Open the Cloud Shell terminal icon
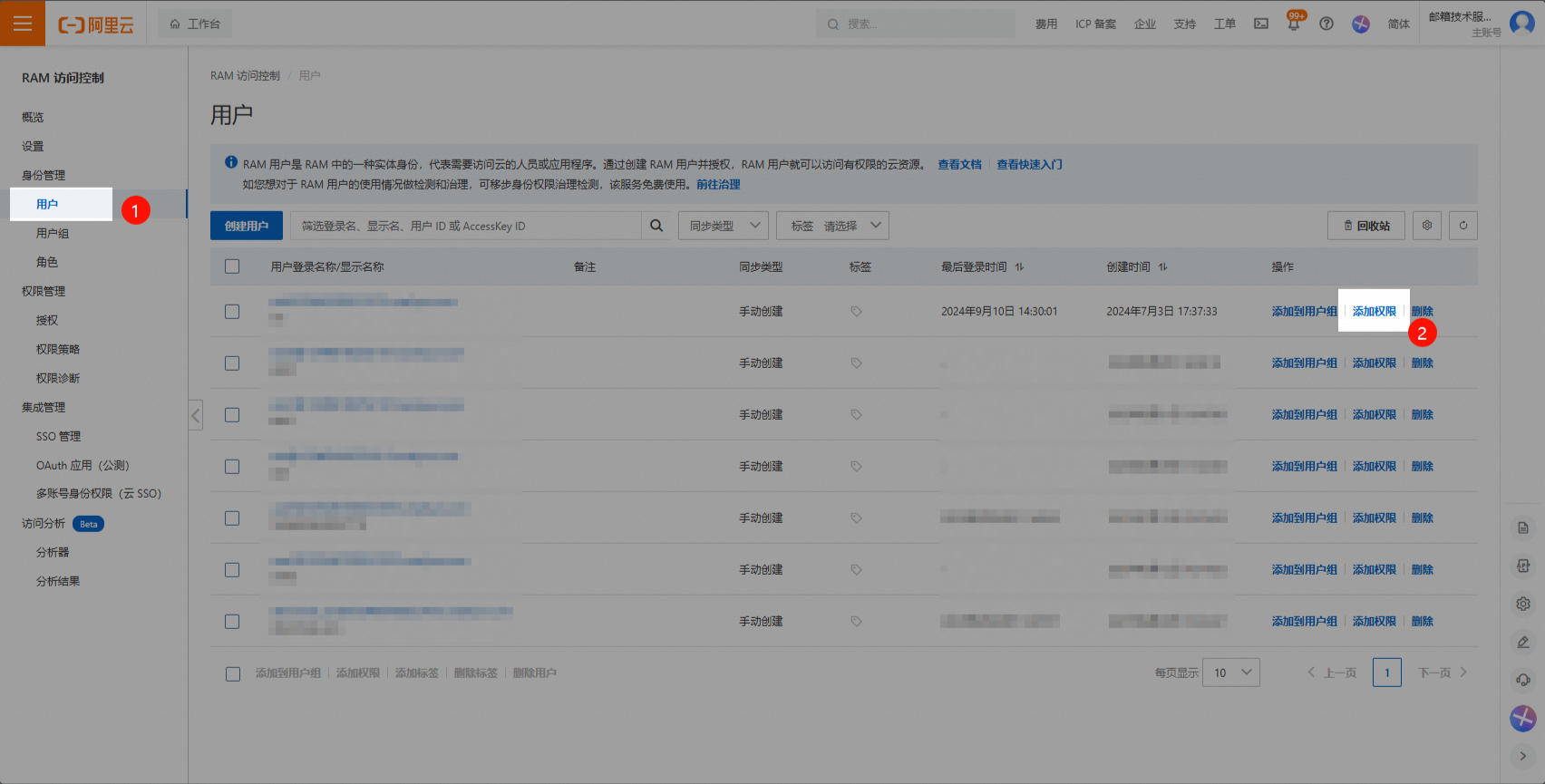Viewport: 1545px width, 784px height. click(x=1261, y=24)
